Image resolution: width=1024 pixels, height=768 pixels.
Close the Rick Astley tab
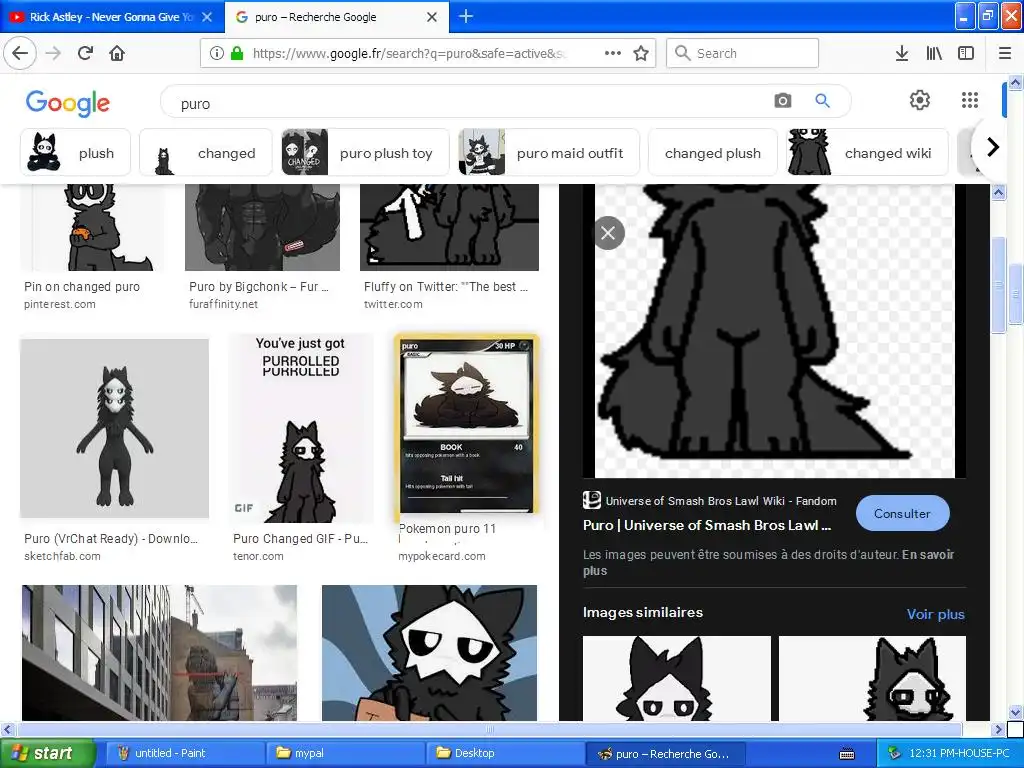207,17
